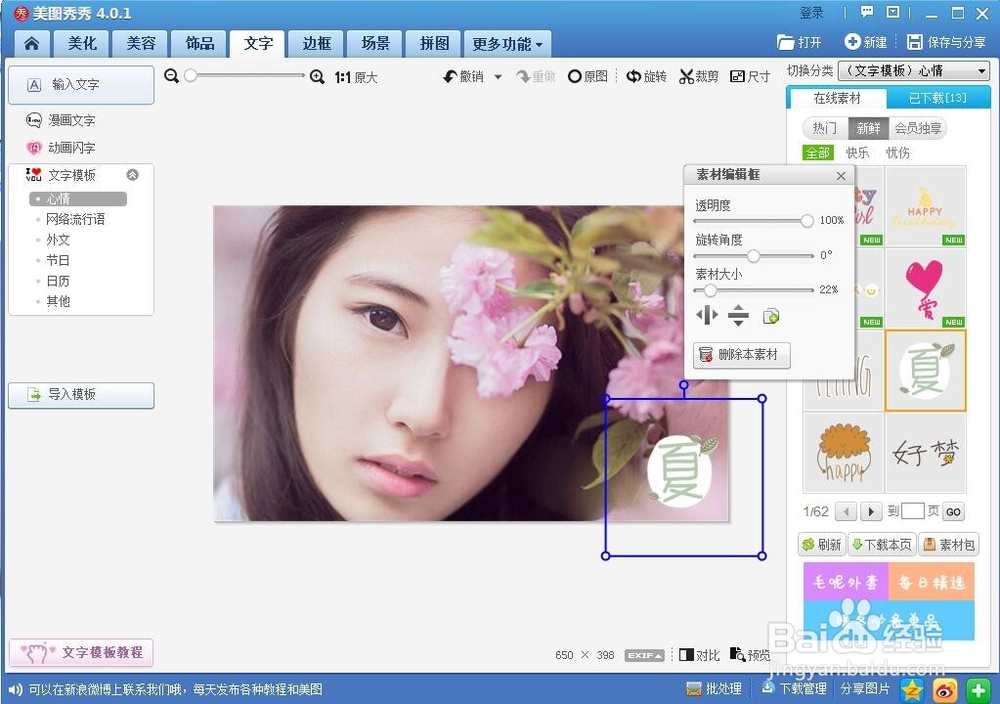Duplicate the material copy icon
1000x704 pixels.
(770, 316)
